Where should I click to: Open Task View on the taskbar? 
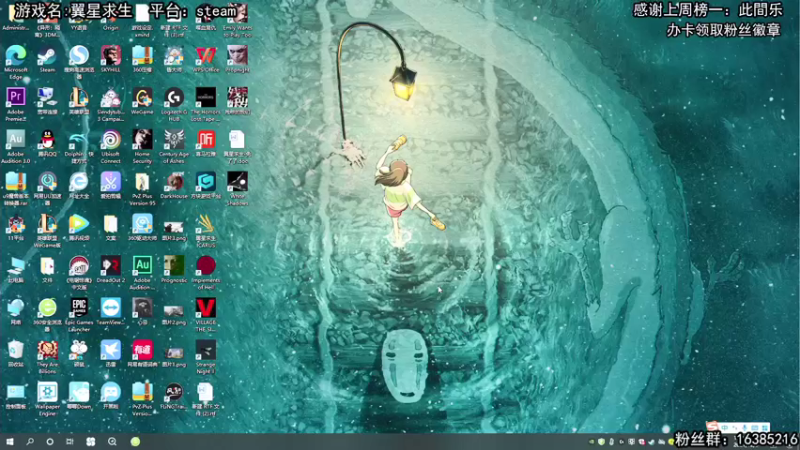(x=70, y=441)
